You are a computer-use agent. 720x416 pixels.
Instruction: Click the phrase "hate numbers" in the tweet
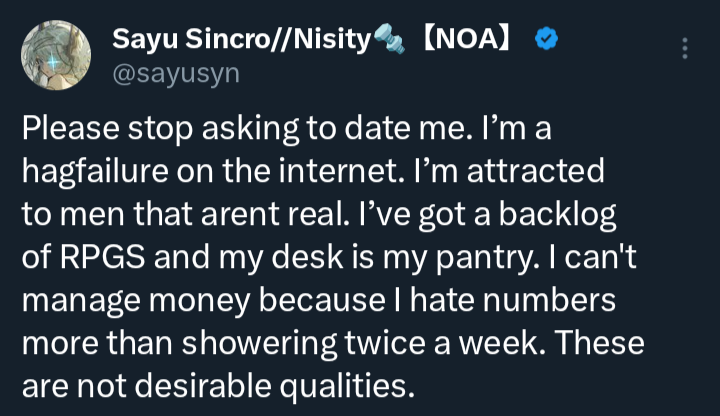click(498, 300)
